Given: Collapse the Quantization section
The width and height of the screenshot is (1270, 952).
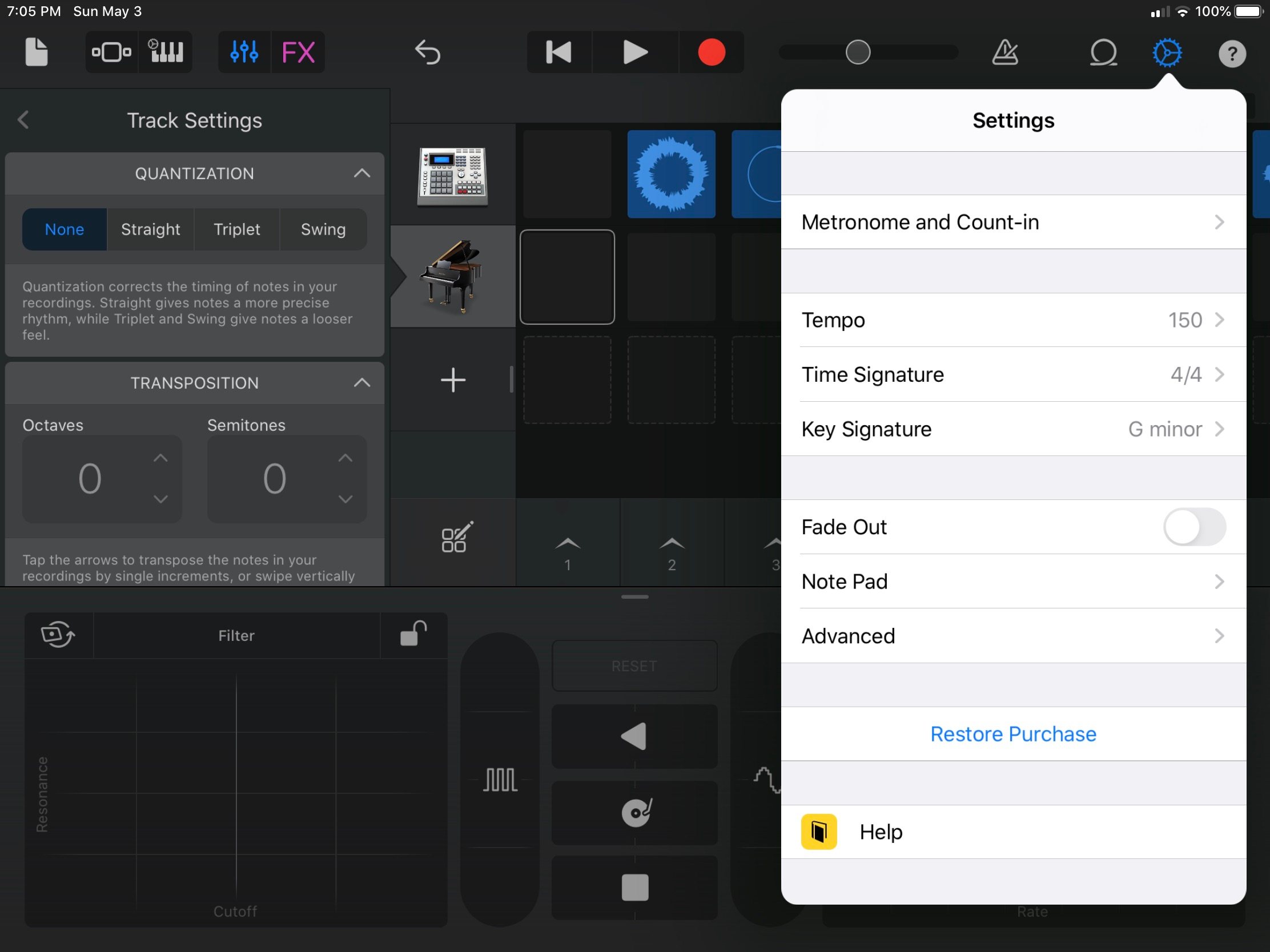Looking at the screenshot, I should [361, 174].
